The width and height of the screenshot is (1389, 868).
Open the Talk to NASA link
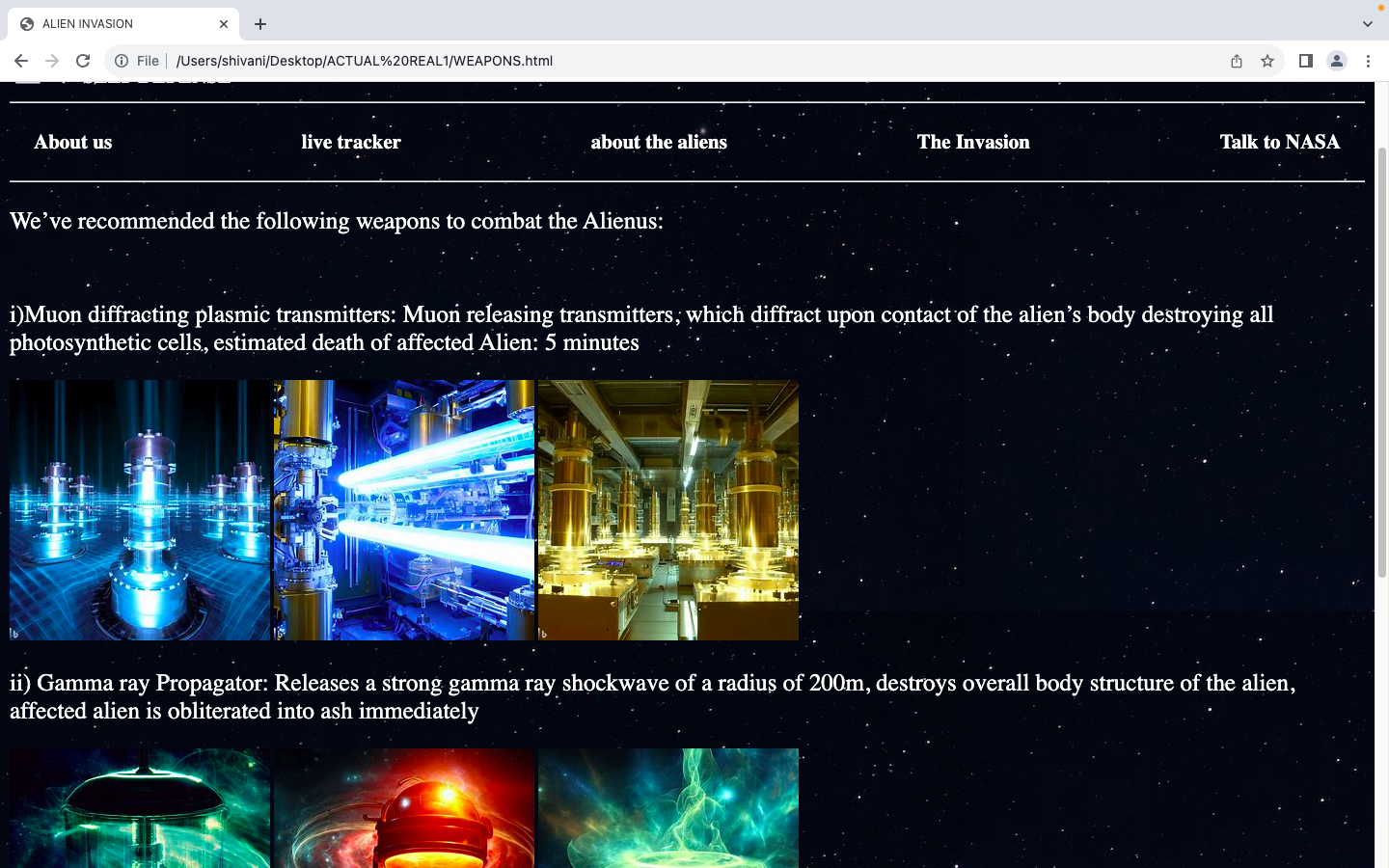click(1280, 142)
